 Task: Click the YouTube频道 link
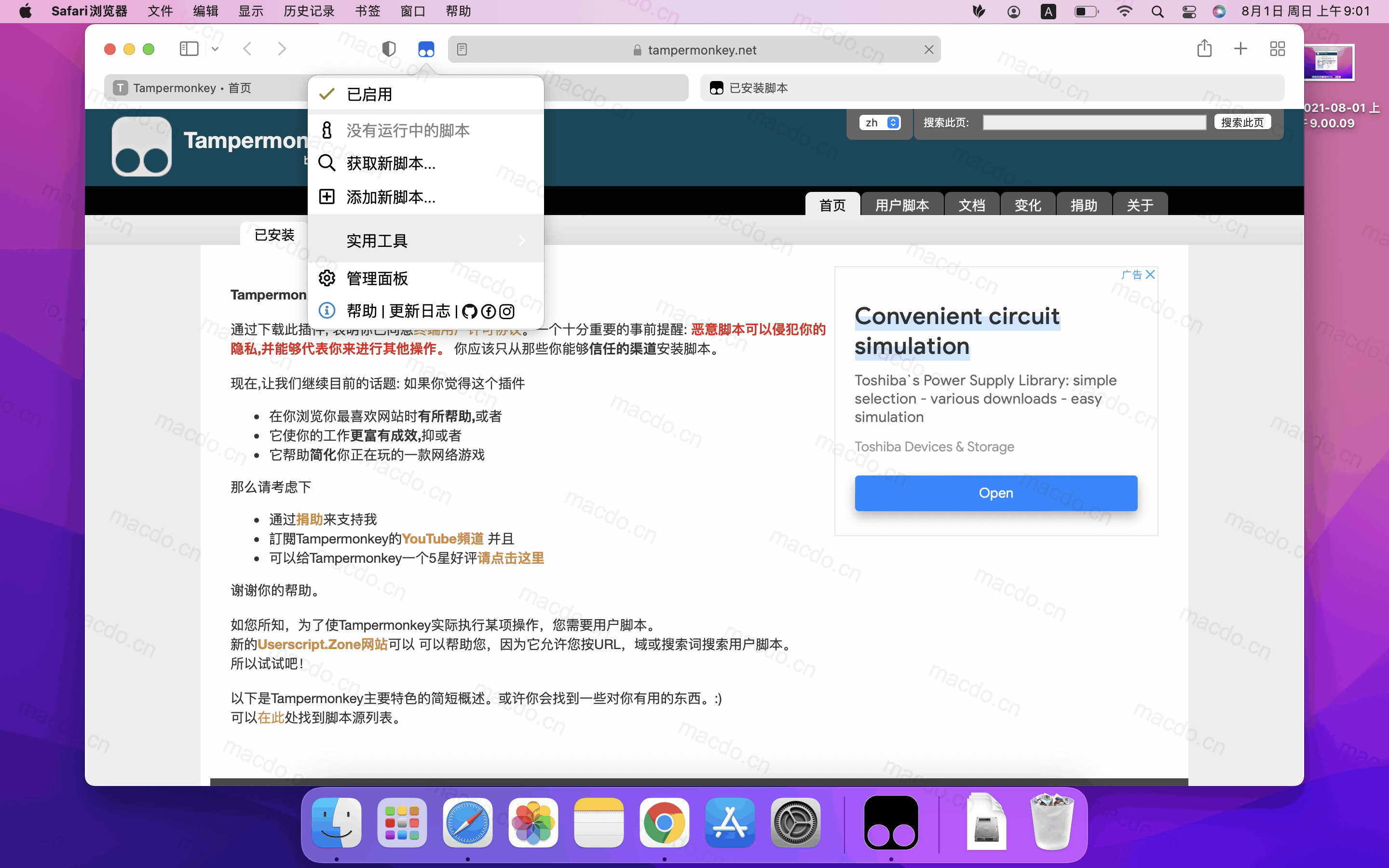443,539
